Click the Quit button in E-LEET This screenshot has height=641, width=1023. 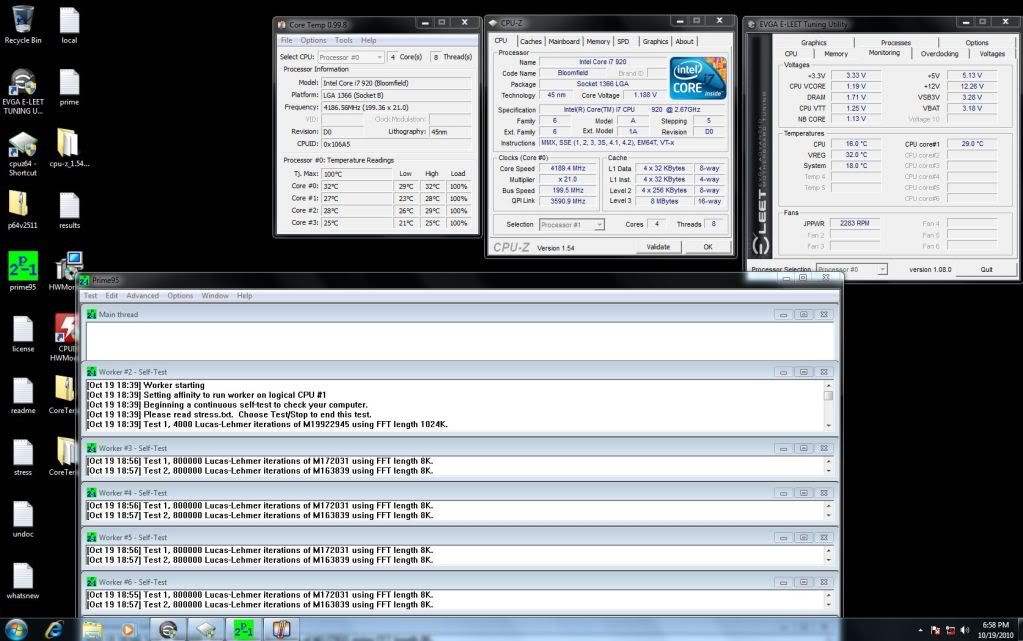[x=986, y=269]
